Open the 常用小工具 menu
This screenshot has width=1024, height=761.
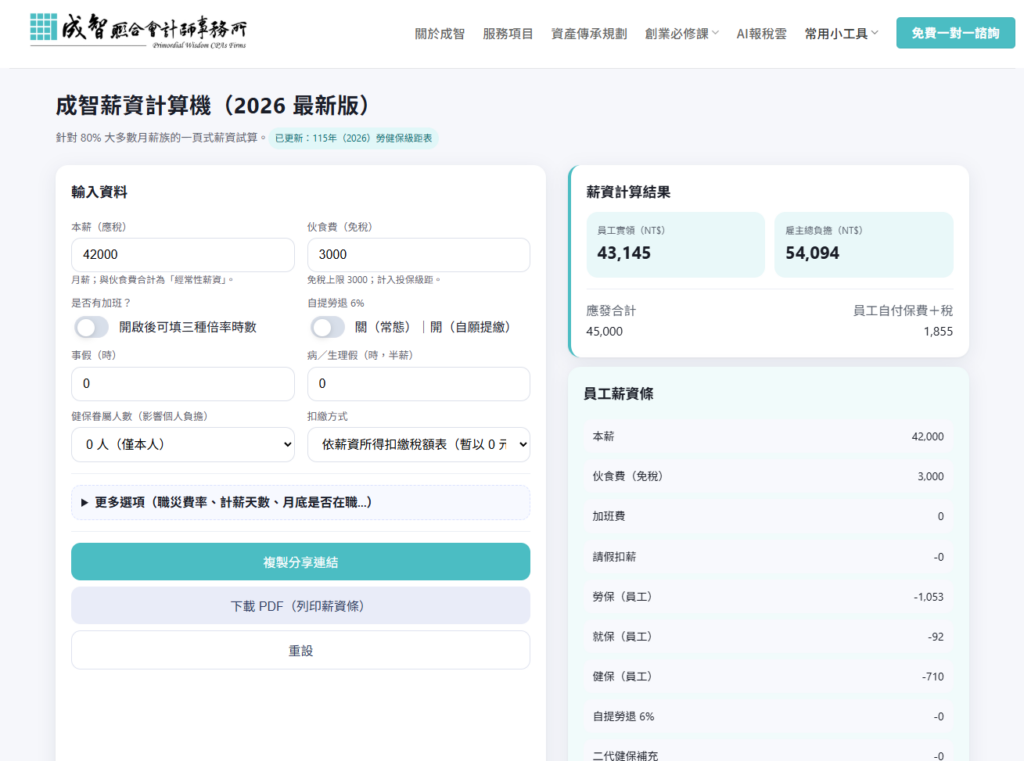tap(841, 33)
